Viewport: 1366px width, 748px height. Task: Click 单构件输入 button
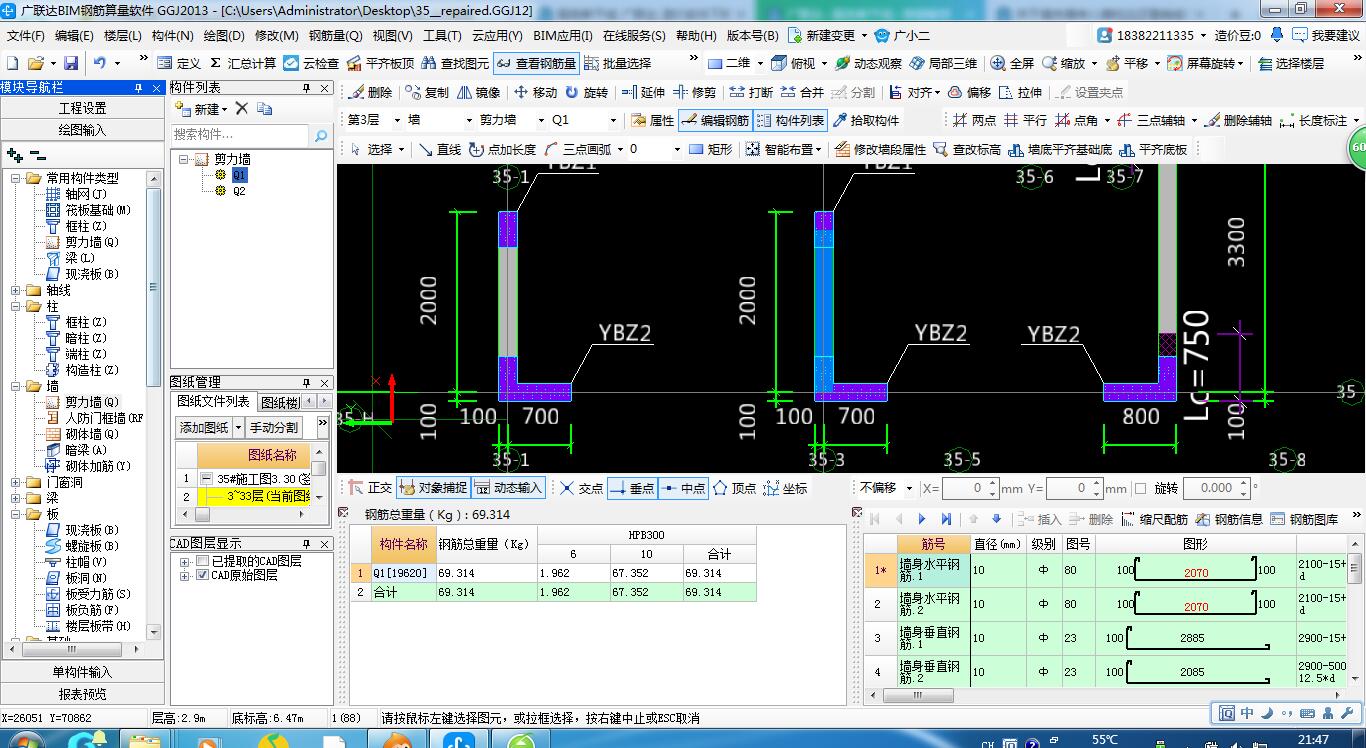pos(82,672)
